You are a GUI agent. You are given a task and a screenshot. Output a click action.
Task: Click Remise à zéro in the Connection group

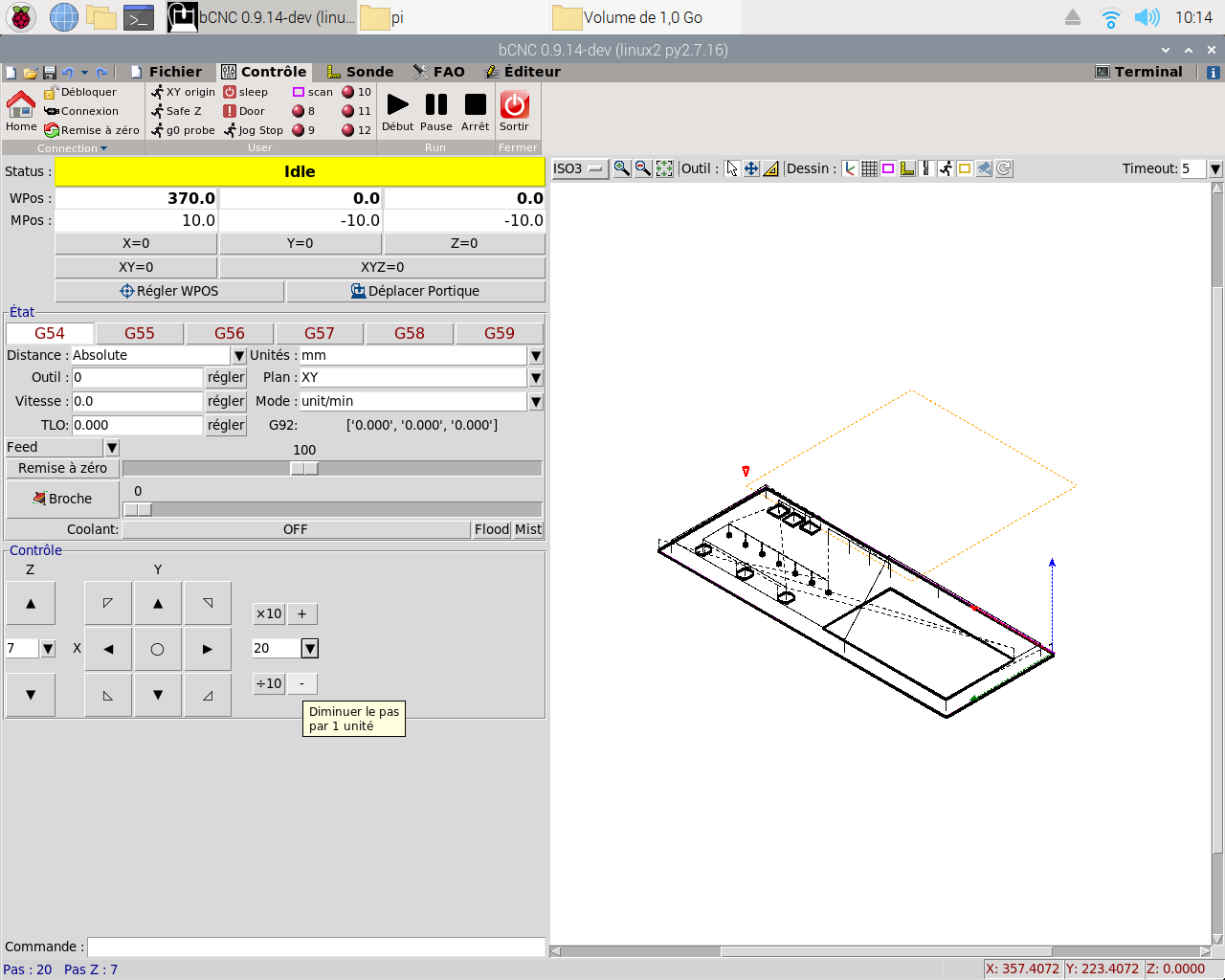(92, 130)
